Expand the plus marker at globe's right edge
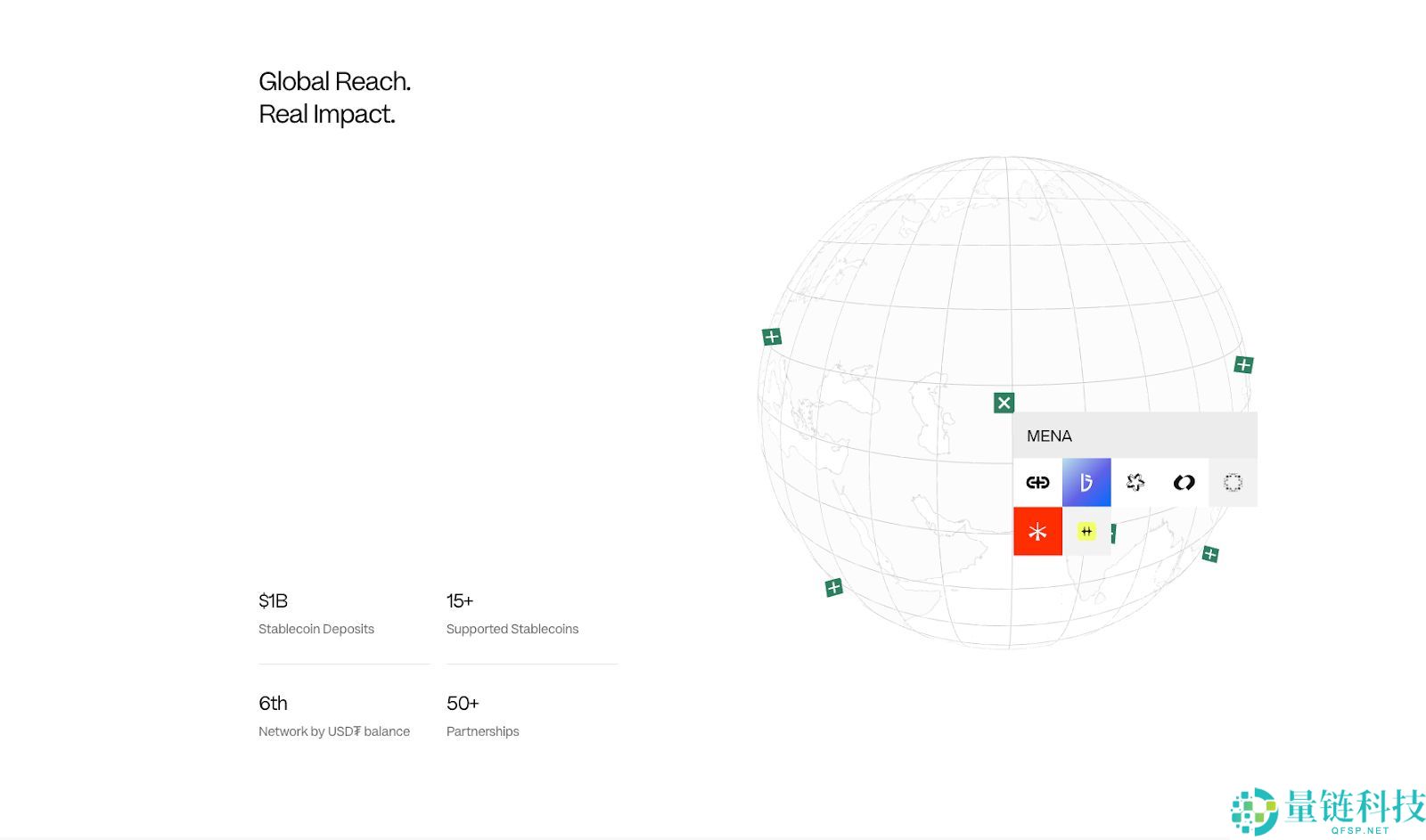This screenshot has height=840, width=1426. coord(1243,364)
